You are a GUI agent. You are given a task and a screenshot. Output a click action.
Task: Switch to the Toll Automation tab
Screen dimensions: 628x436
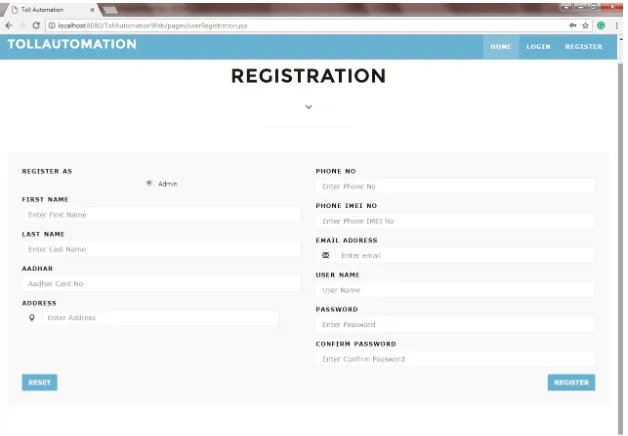coord(52,10)
